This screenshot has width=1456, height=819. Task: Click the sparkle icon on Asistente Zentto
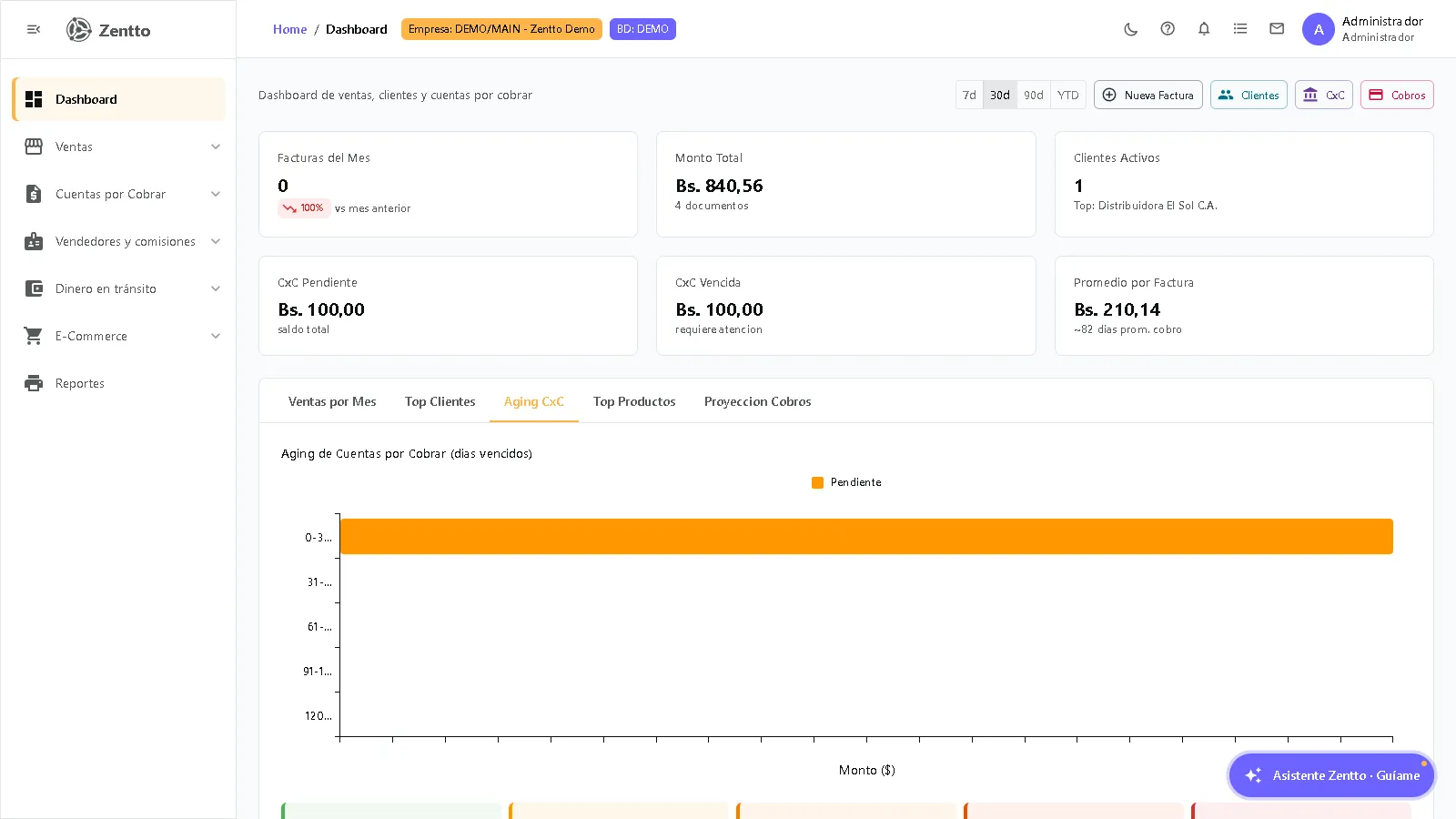pos(1254,775)
